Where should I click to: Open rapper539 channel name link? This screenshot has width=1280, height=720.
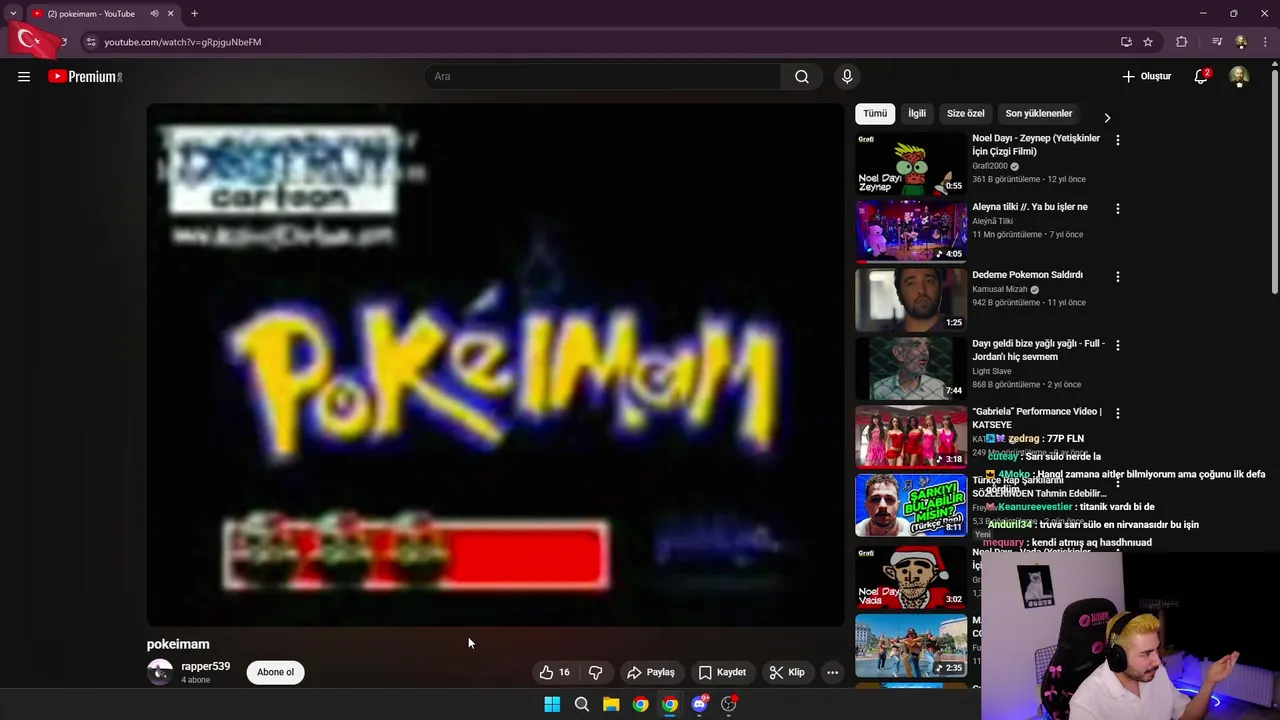tap(205, 666)
